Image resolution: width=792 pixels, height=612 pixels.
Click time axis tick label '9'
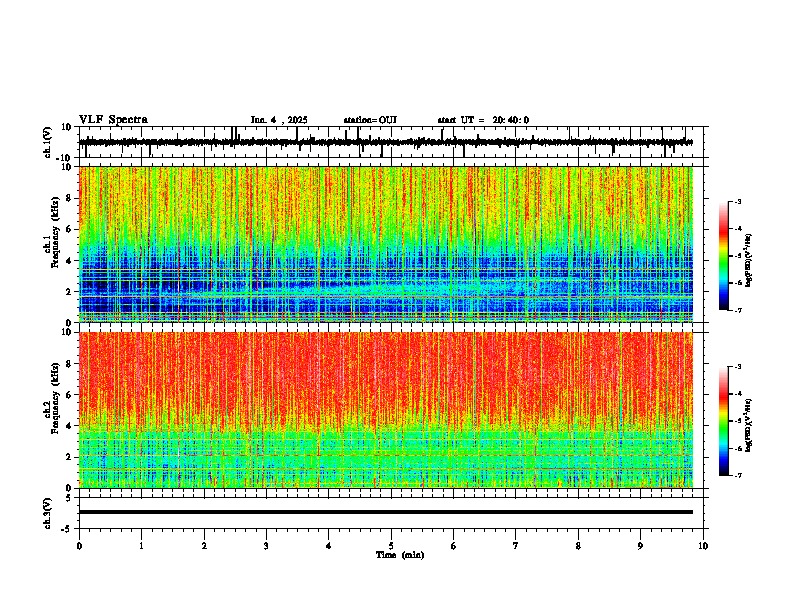click(x=640, y=546)
